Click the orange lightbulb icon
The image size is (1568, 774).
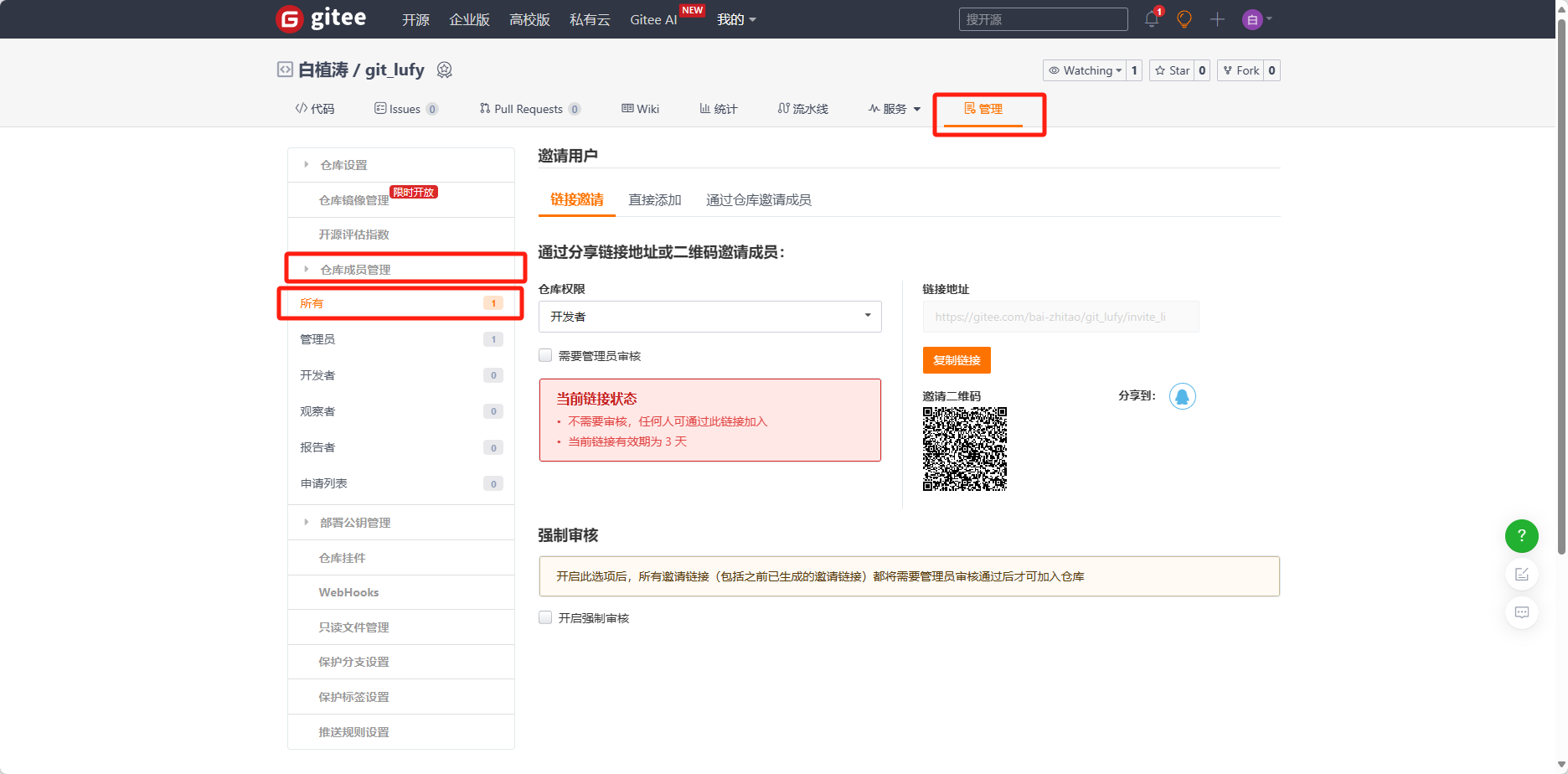[1184, 19]
